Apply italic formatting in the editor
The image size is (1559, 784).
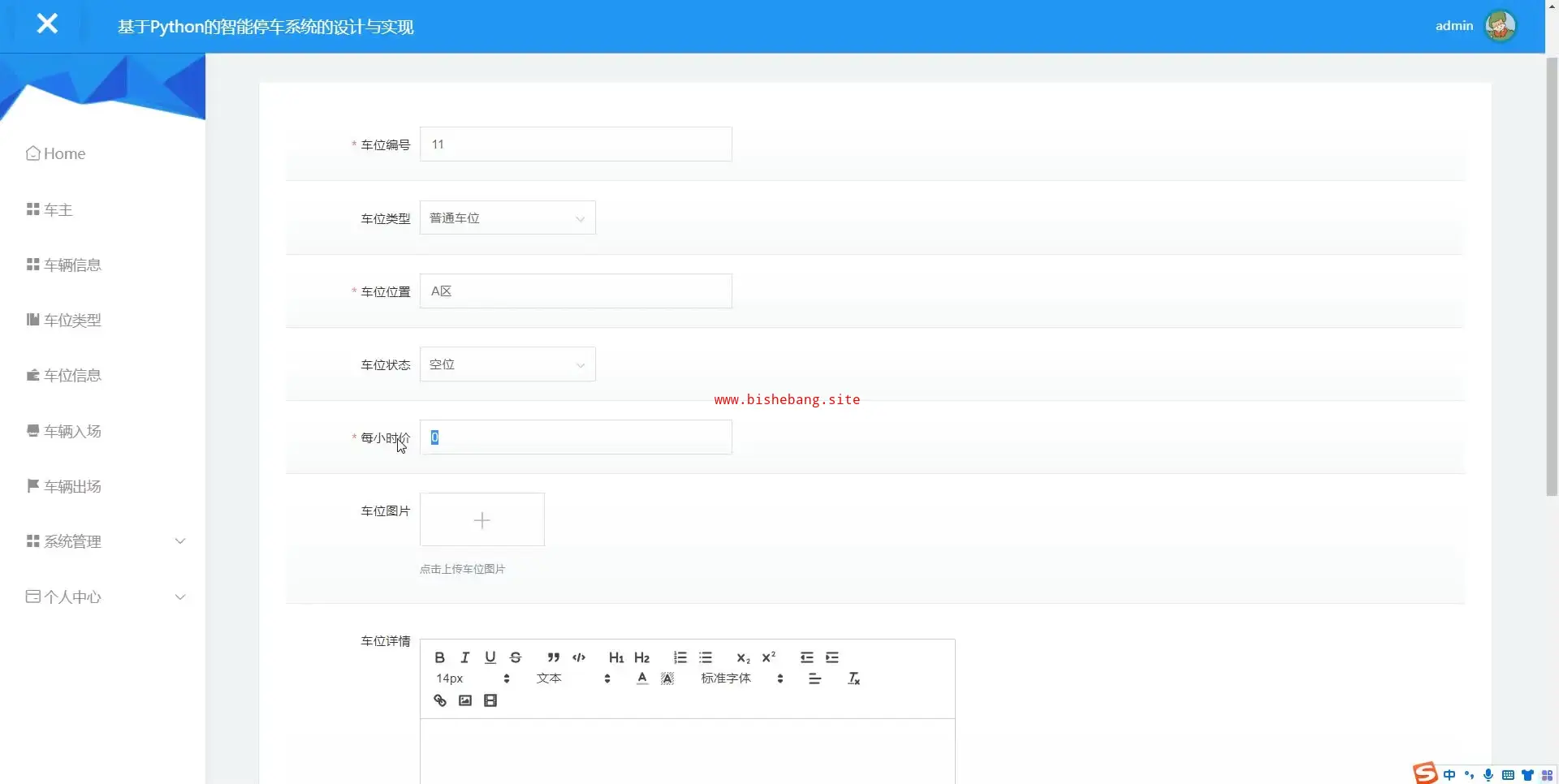pyautogui.click(x=465, y=657)
